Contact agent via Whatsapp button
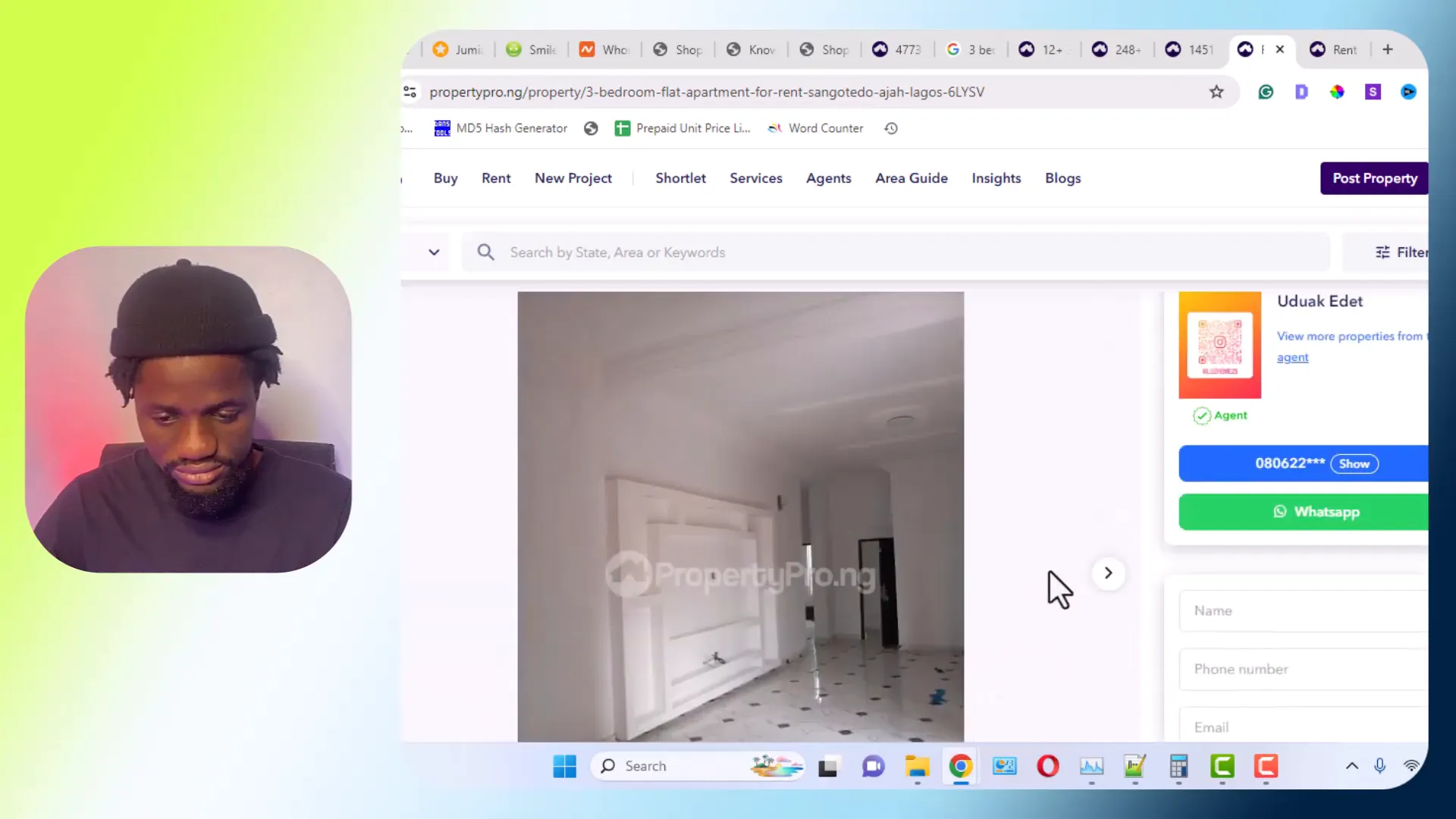The image size is (1456, 819). pos(1303,512)
